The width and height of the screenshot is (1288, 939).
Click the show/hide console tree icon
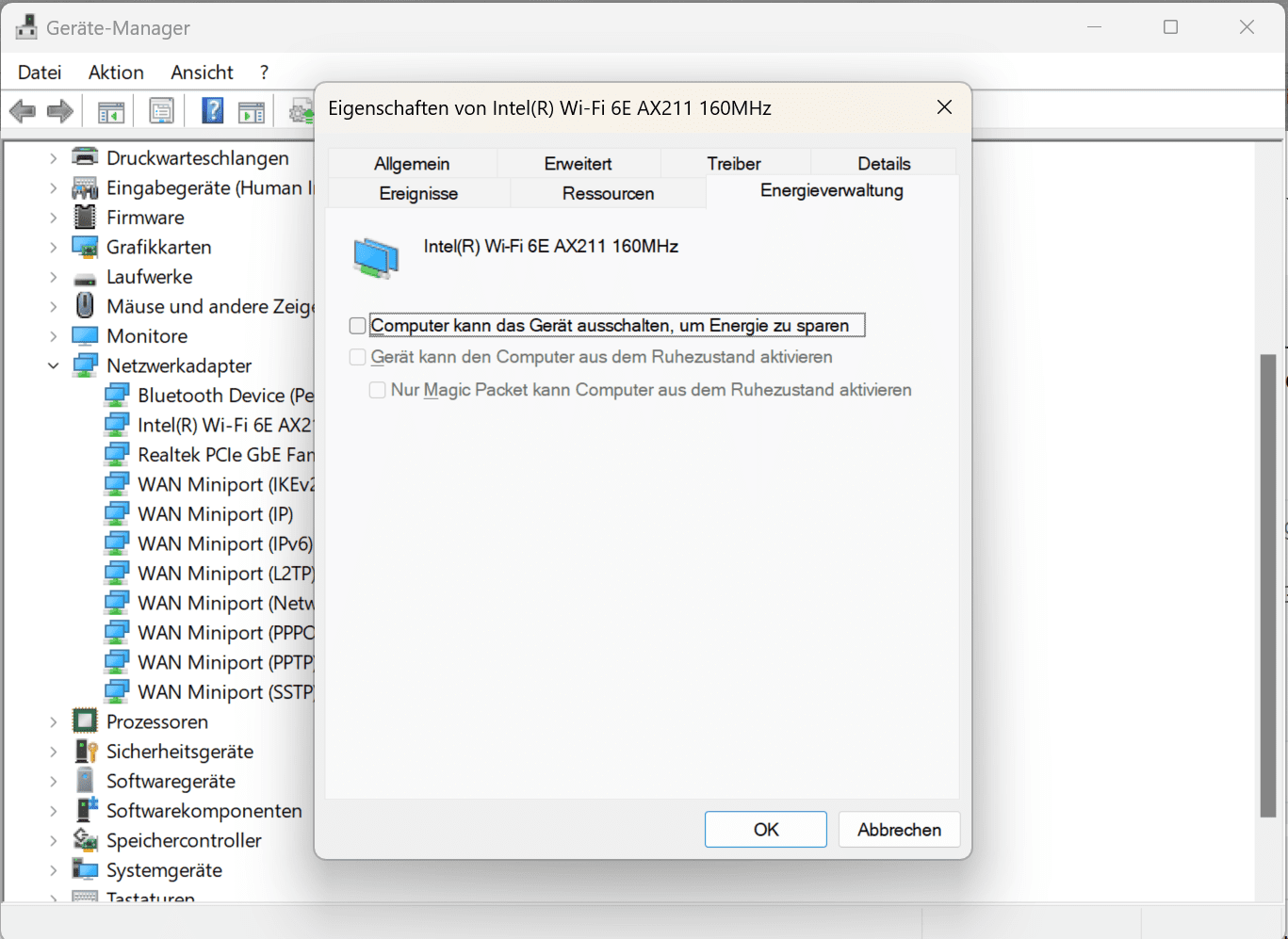[111, 112]
